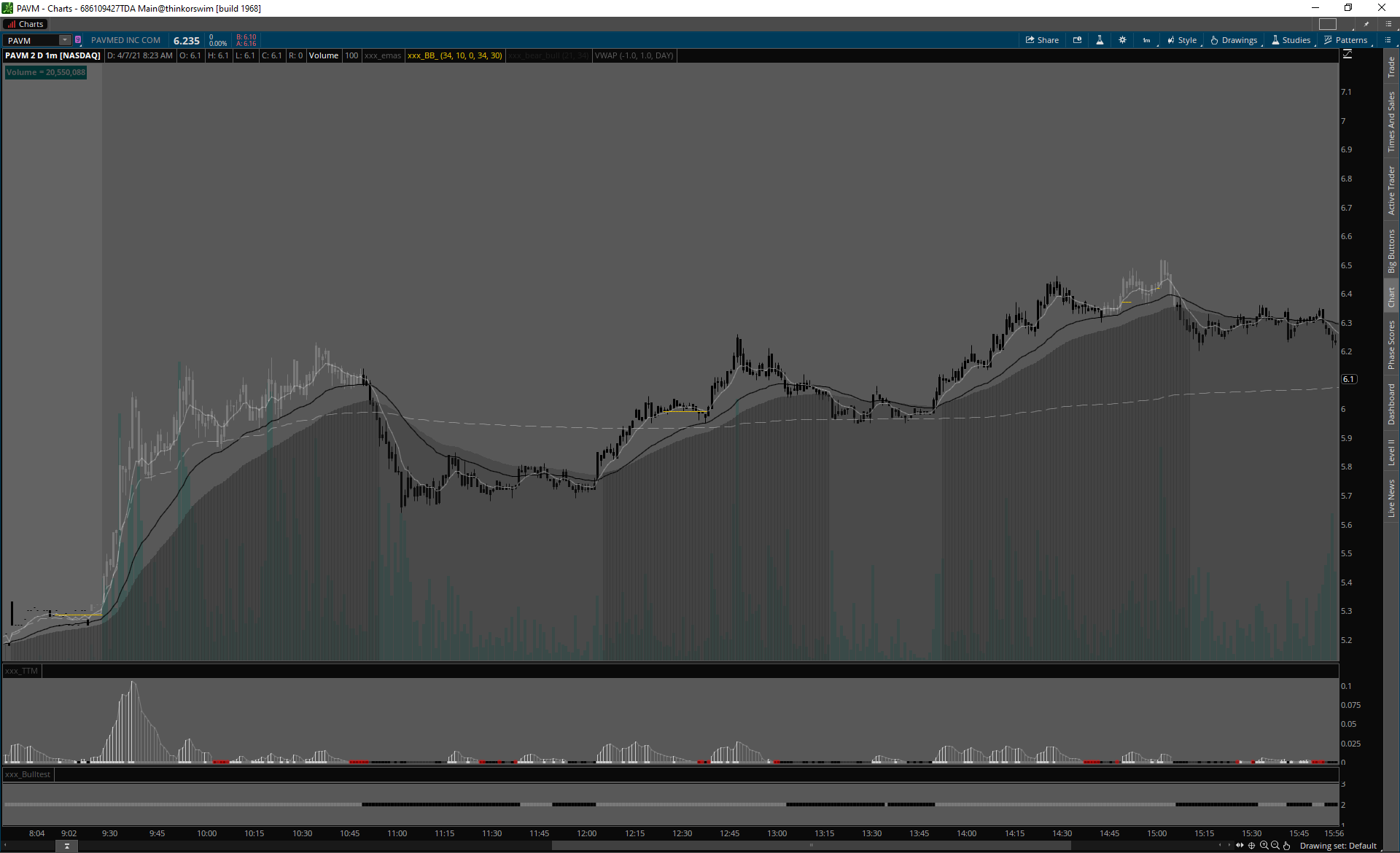Toggle the pin icon at top right
Screen dimensions: 1400x853
tap(1366, 24)
